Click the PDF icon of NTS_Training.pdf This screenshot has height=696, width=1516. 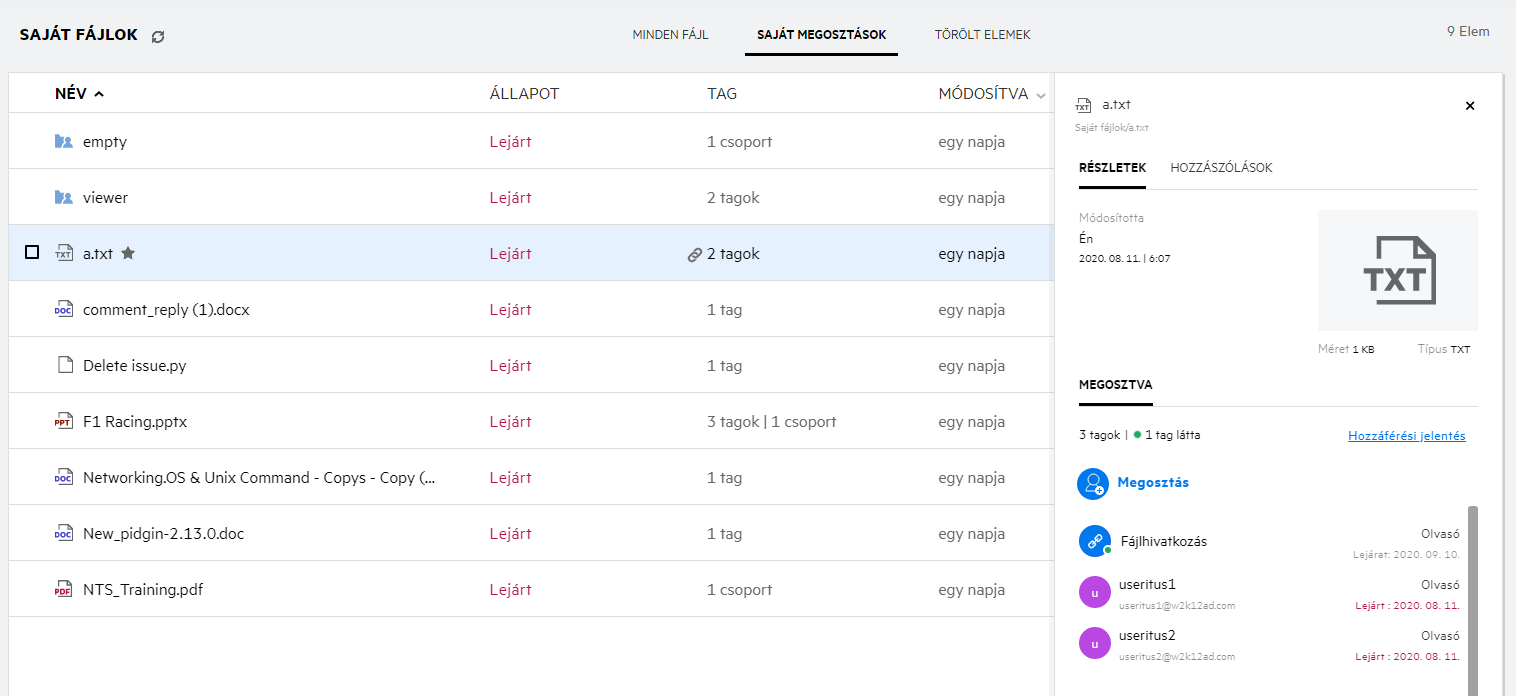tap(64, 590)
